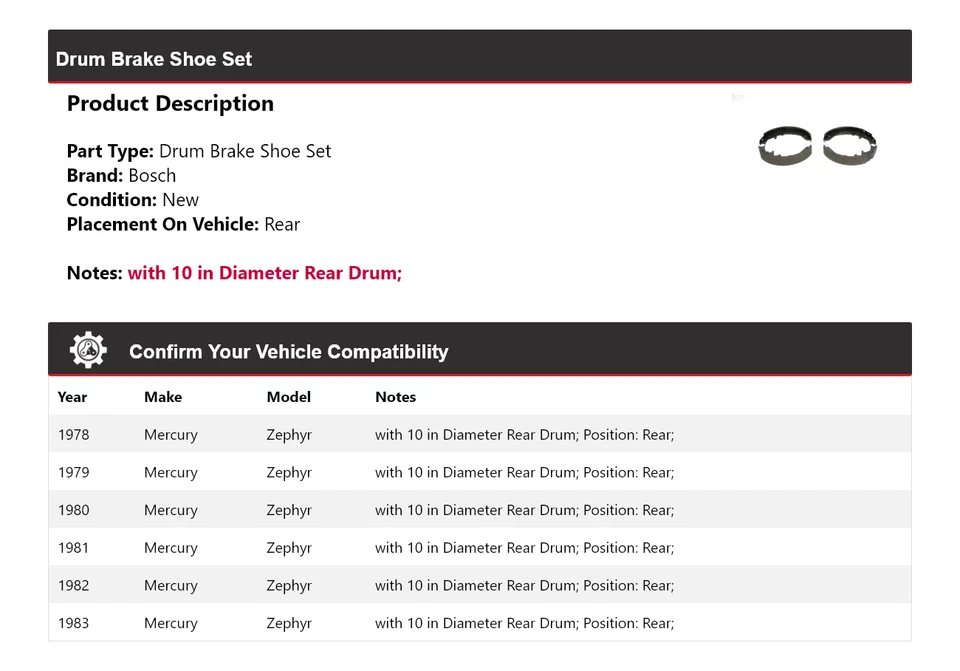
Task: Sort the table by Make column
Action: [163, 397]
